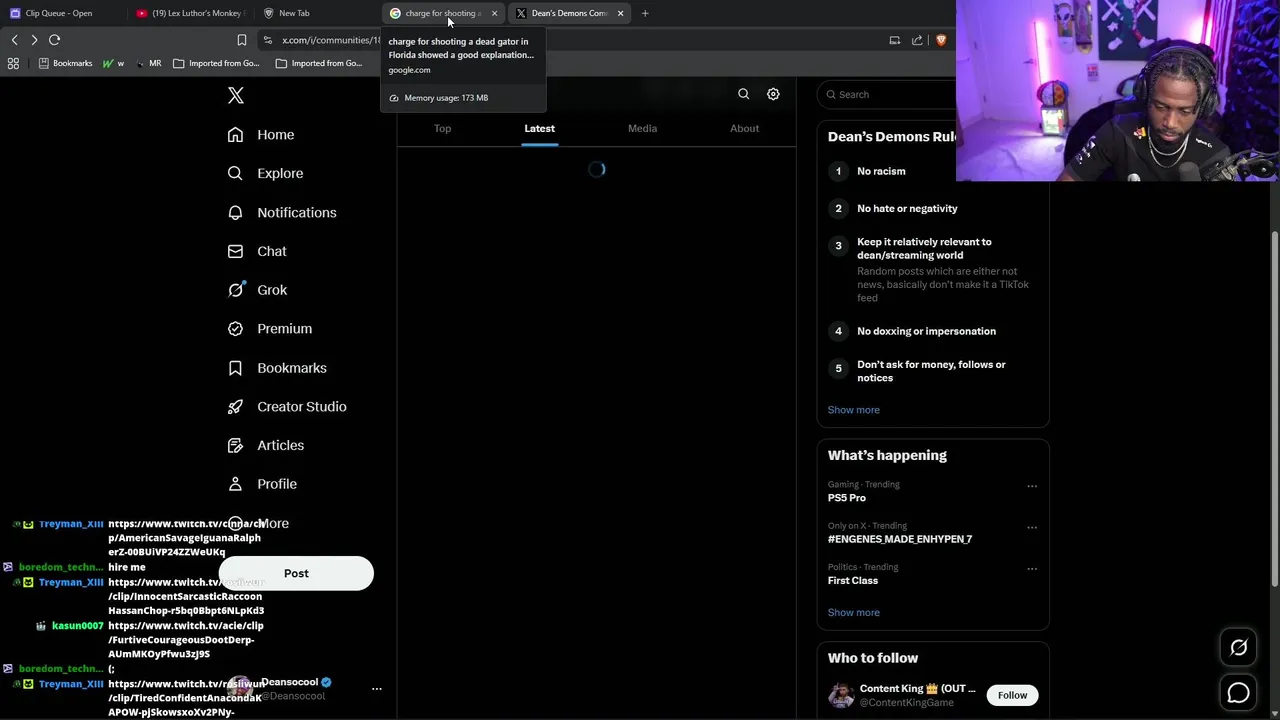The height and width of the screenshot is (720, 1280).
Task: Click the X logo icon
Action: [x=236, y=95]
